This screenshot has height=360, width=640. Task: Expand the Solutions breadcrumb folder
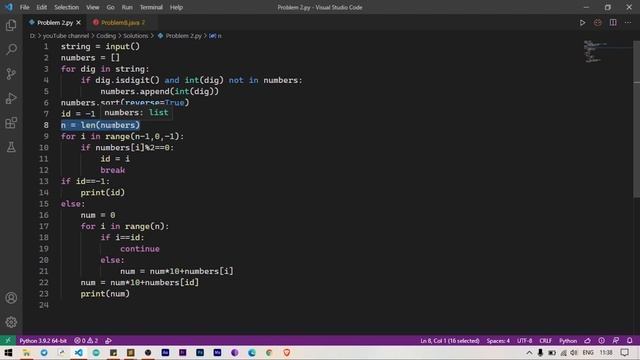136,36
